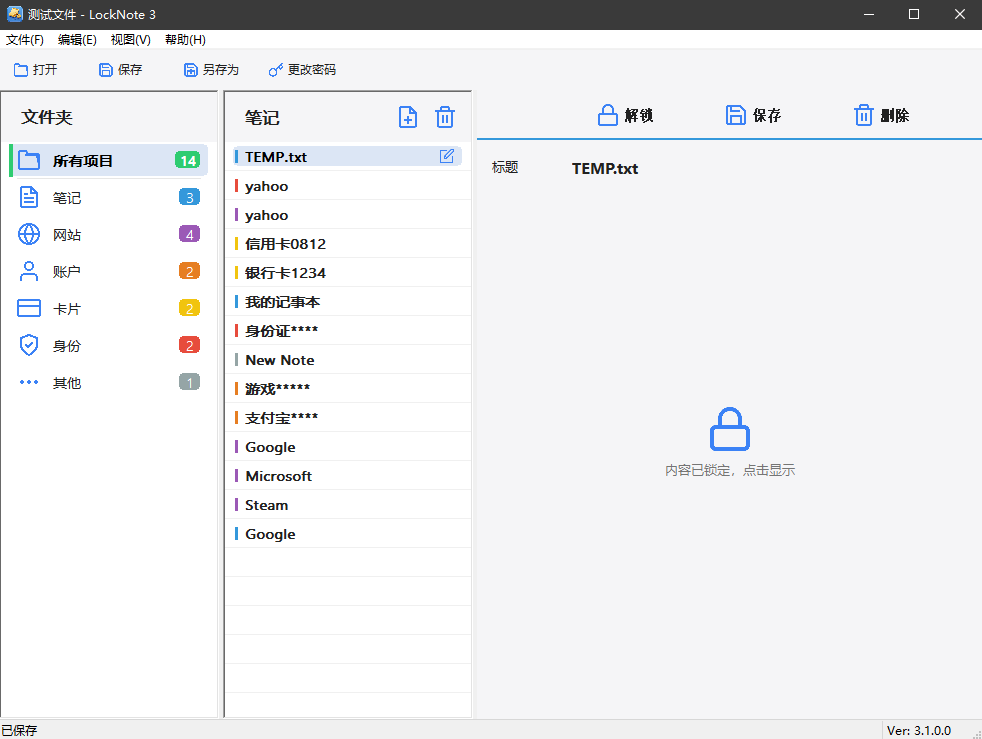982x739 pixels.
Task: Click the 账户 person icon in sidebar
Action: (x=29, y=271)
